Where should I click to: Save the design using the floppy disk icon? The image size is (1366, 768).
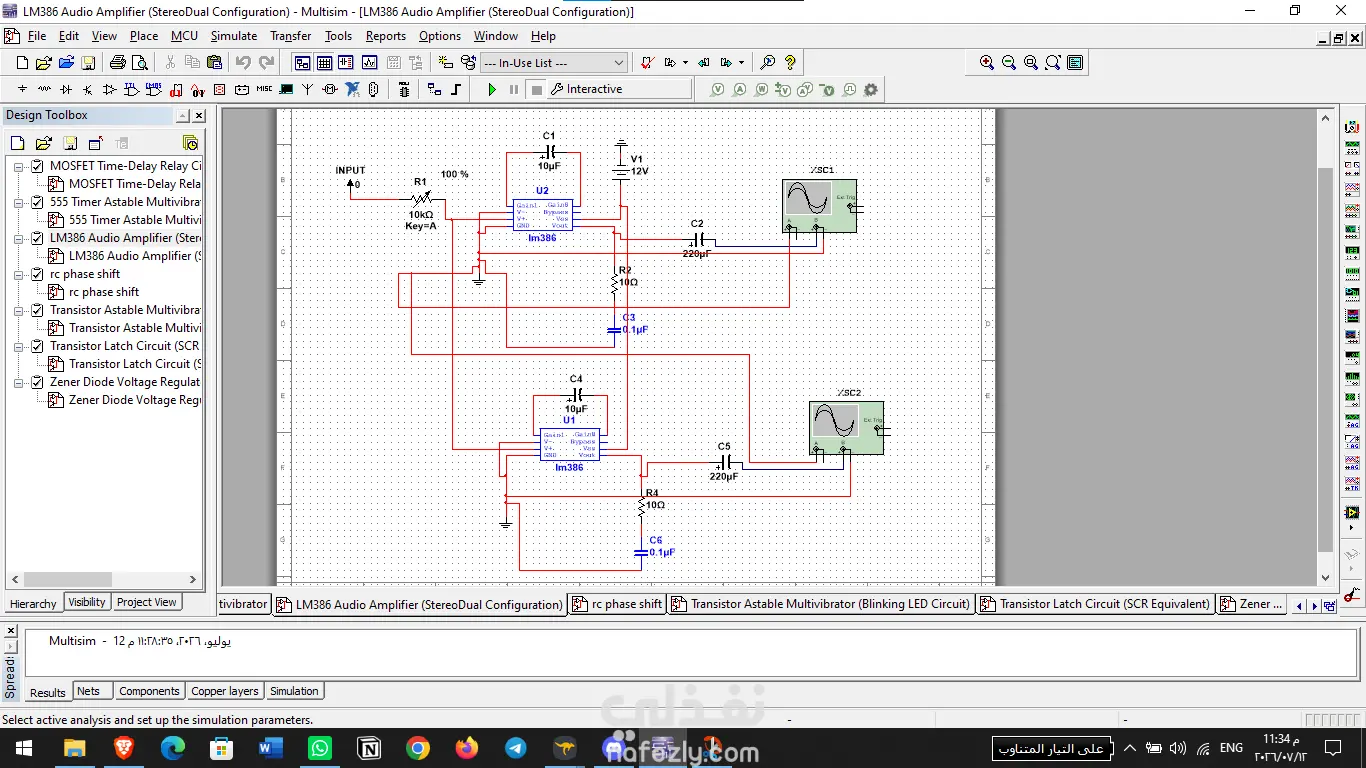coord(88,63)
